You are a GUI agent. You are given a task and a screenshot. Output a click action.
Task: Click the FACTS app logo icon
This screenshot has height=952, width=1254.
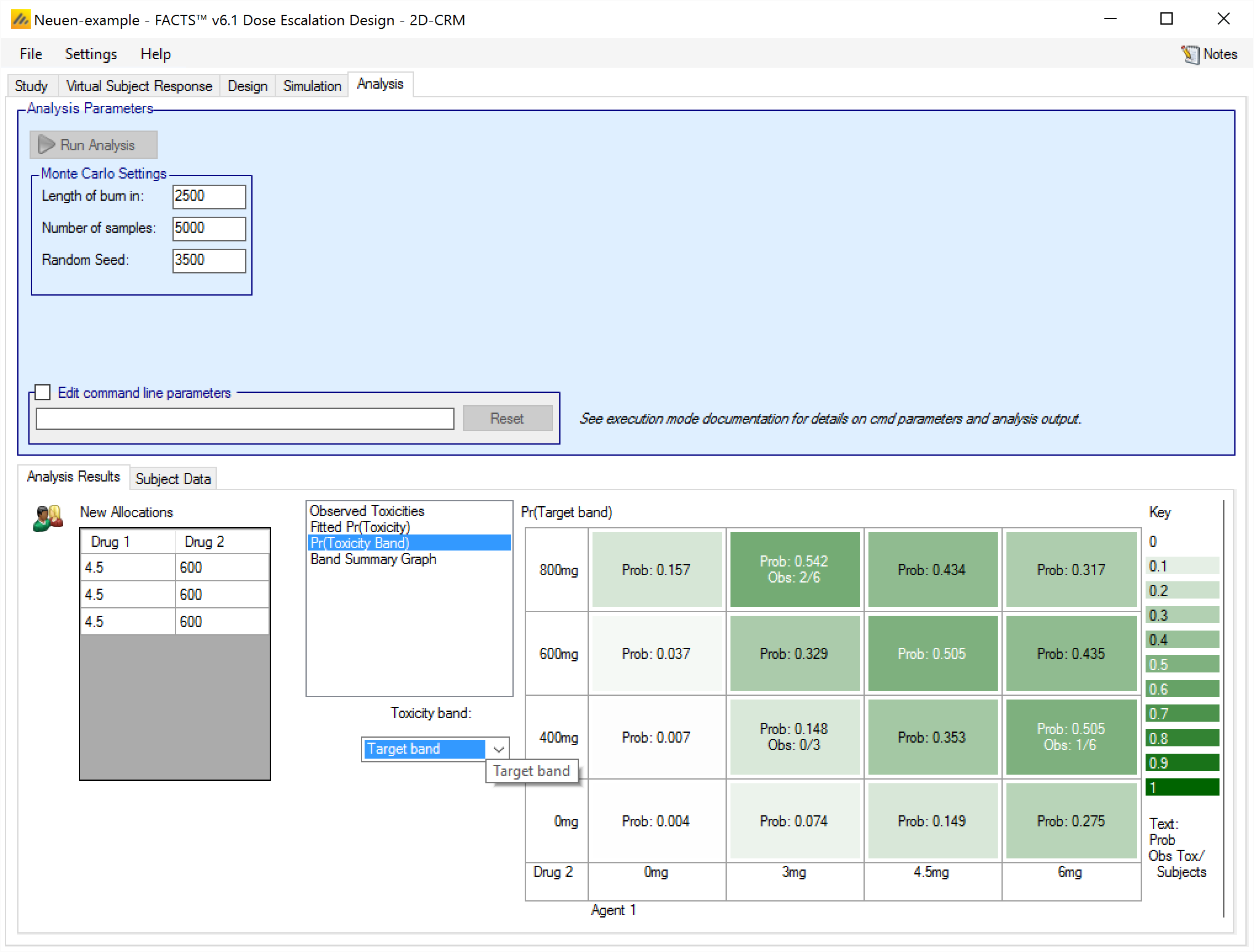(20, 20)
